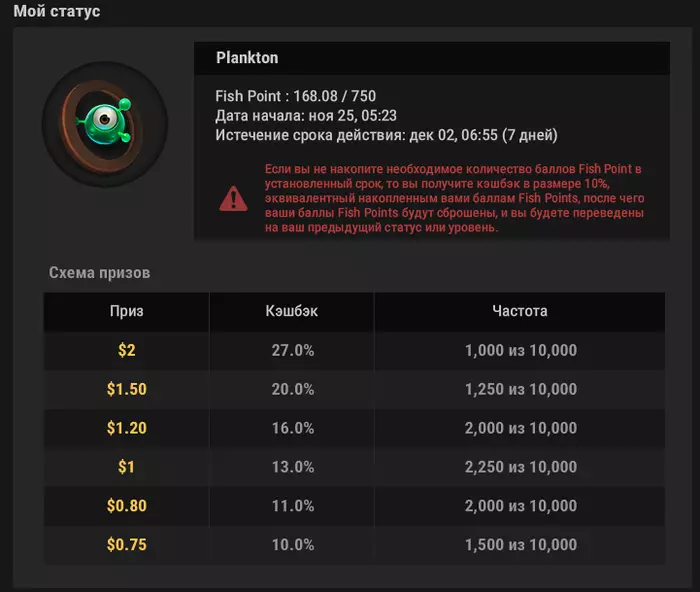Click the 13.0% cashback value
The image size is (700, 592).
click(x=292, y=467)
